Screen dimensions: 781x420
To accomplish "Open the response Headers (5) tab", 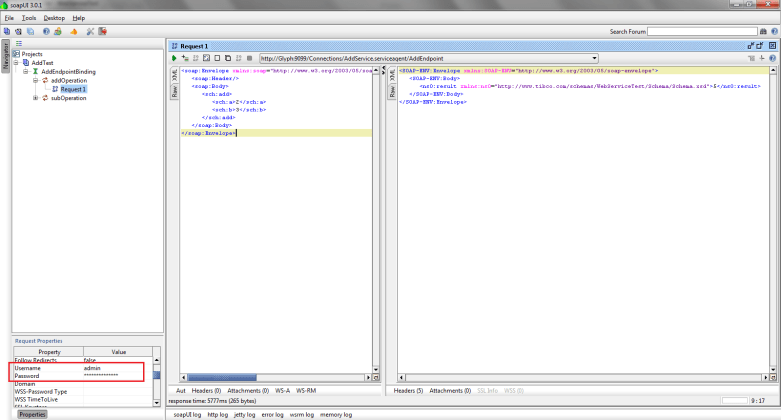I will click(408, 391).
